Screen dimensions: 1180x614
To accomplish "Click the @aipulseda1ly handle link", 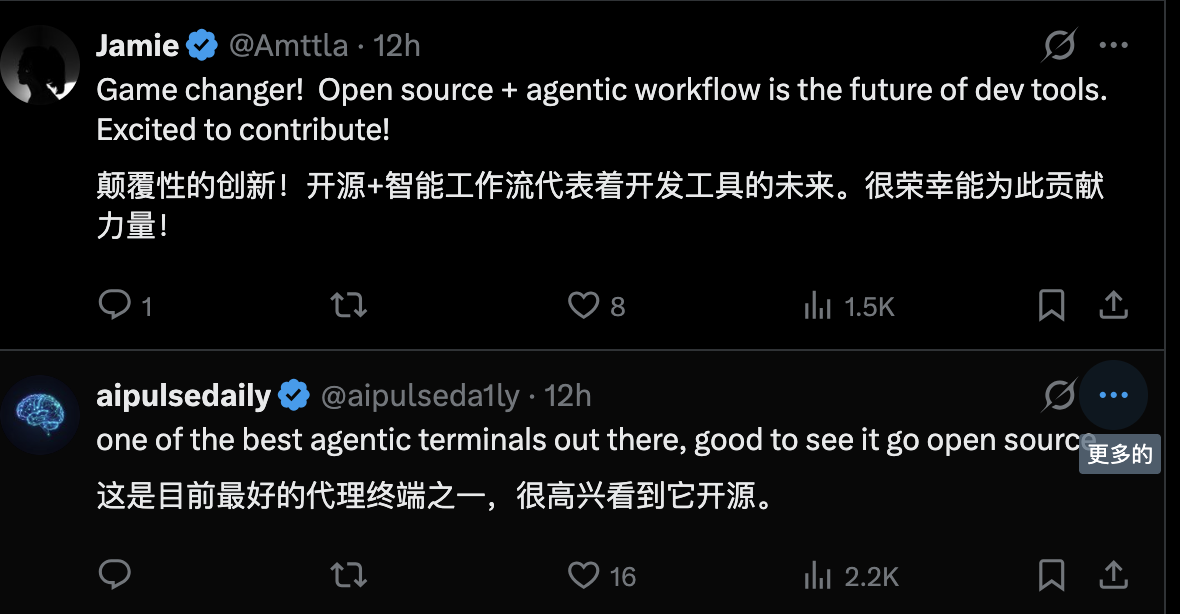I will (420, 396).
